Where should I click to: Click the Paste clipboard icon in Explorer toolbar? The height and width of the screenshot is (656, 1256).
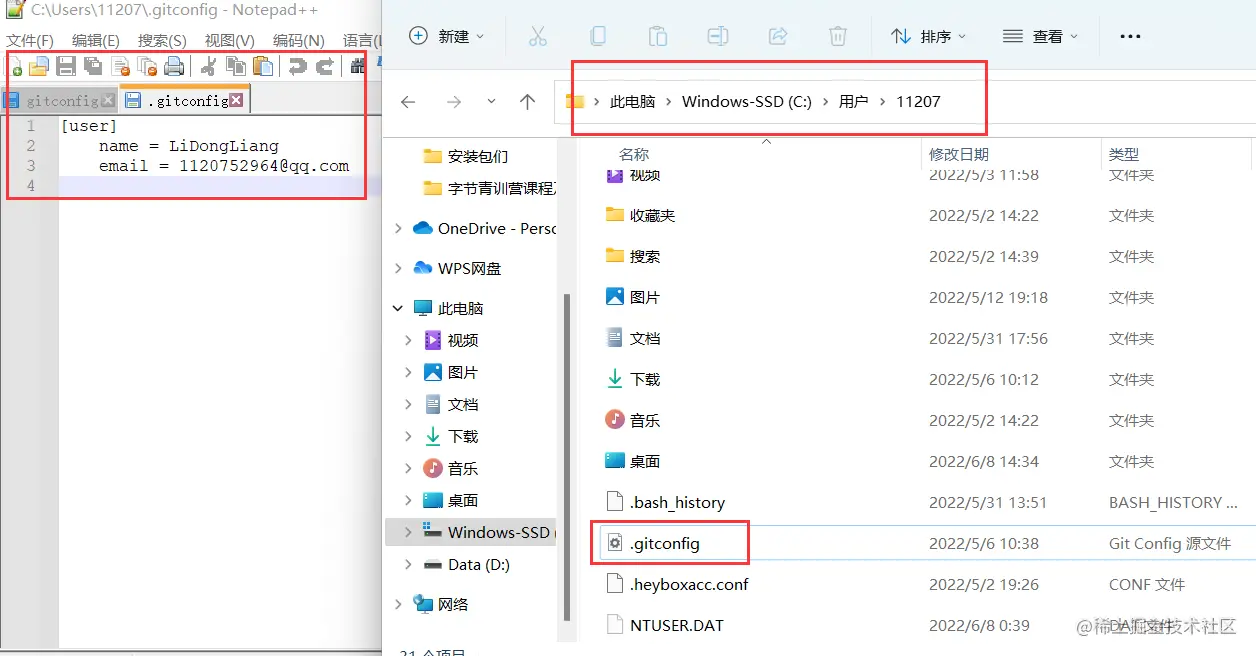658,36
